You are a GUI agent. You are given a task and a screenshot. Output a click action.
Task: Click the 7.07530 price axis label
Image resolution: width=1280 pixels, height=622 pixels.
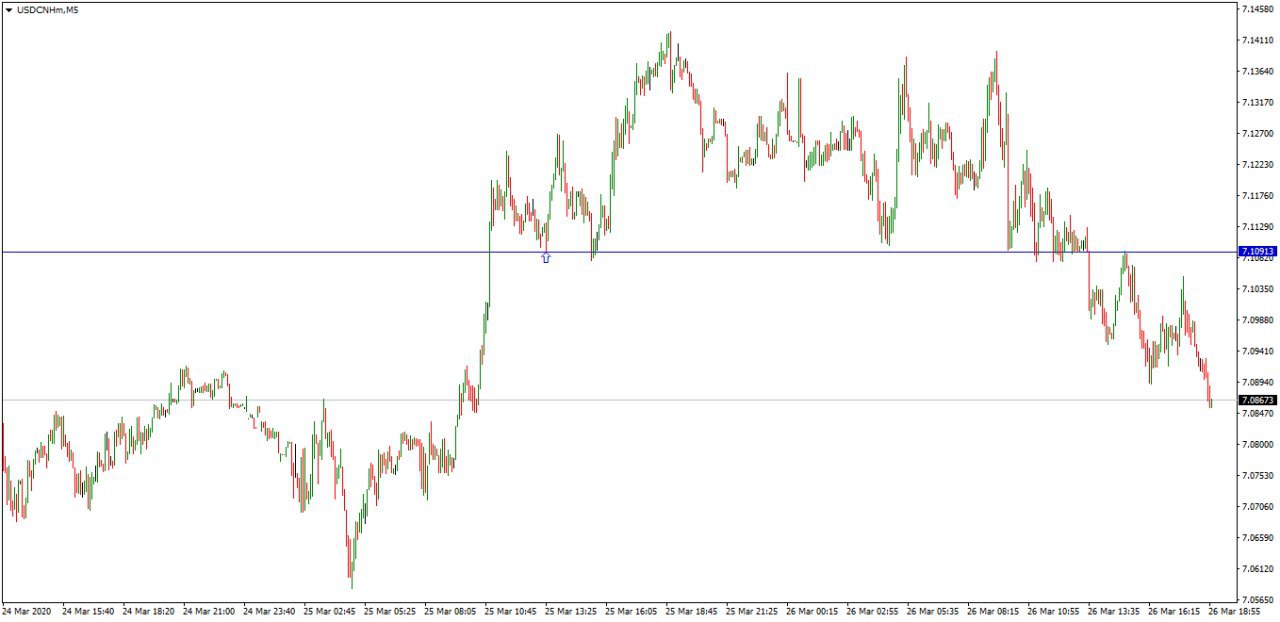[x=1258, y=475]
